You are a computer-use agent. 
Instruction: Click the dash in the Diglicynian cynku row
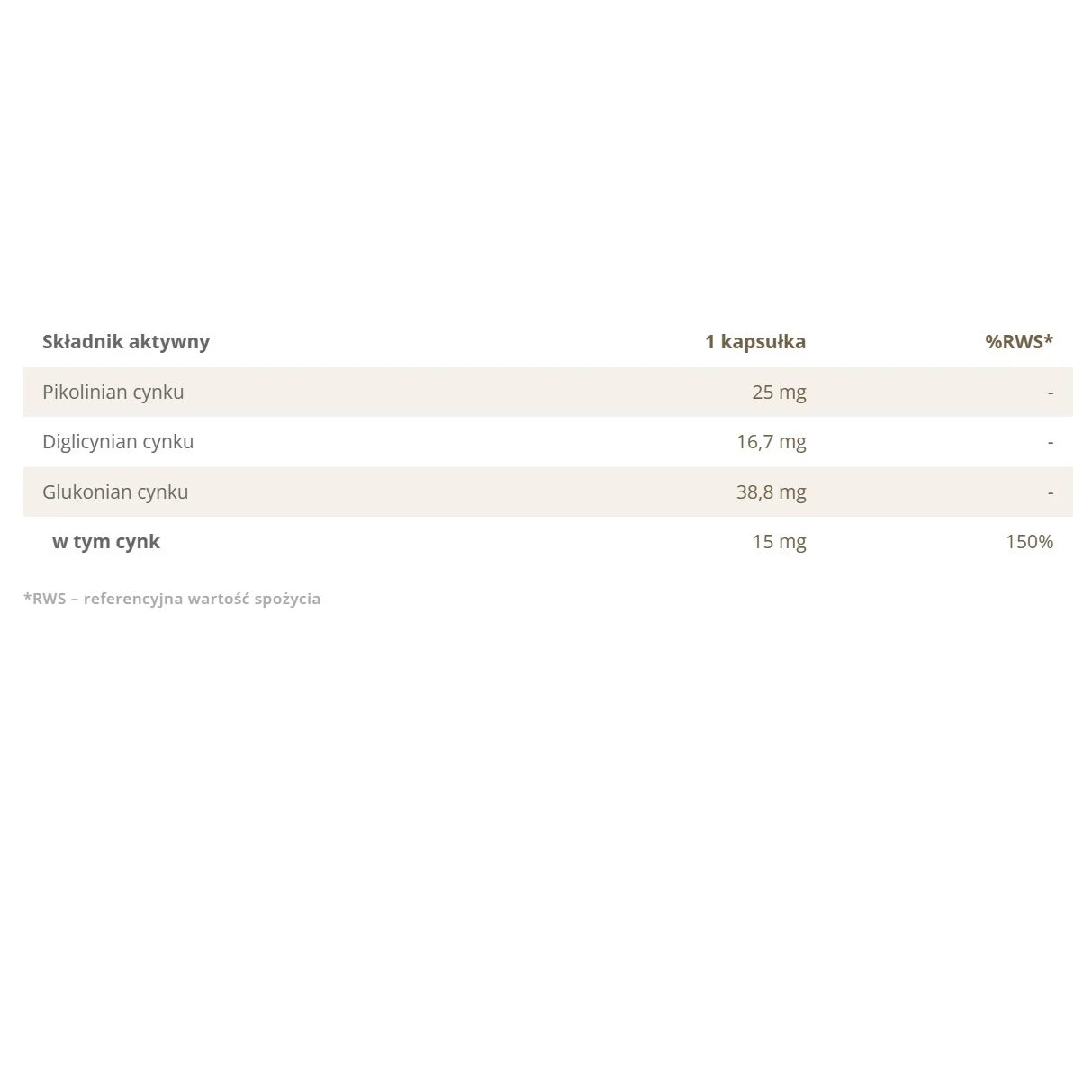tap(1051, 443)
